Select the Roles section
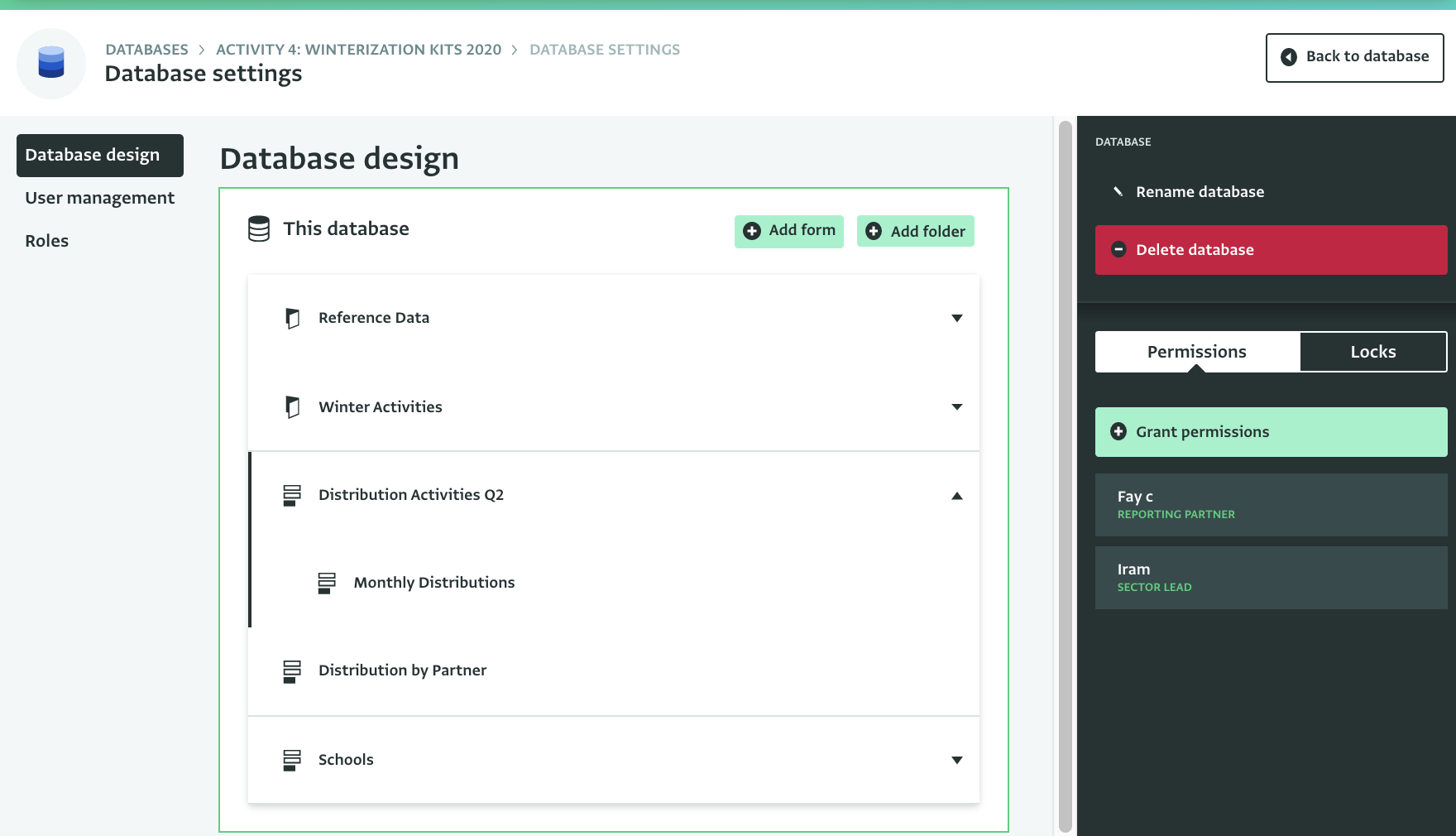Viewport: 1456px width, 836px height. click(x=46, y=240)
